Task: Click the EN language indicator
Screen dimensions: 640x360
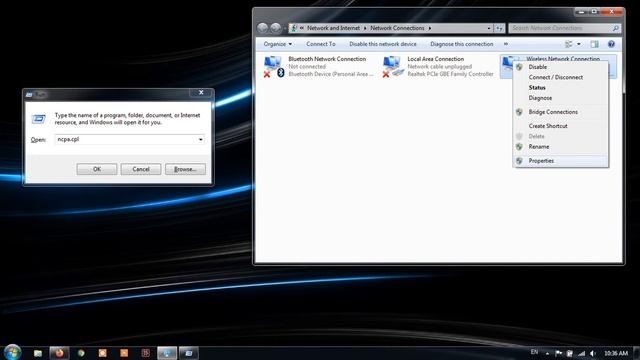Action: 534,352
